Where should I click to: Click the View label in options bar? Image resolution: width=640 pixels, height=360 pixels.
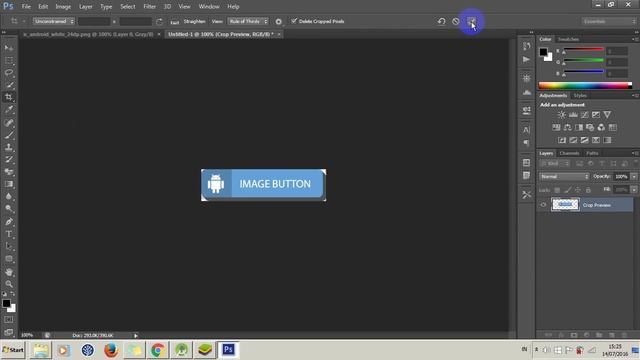(x=217, y=21)
